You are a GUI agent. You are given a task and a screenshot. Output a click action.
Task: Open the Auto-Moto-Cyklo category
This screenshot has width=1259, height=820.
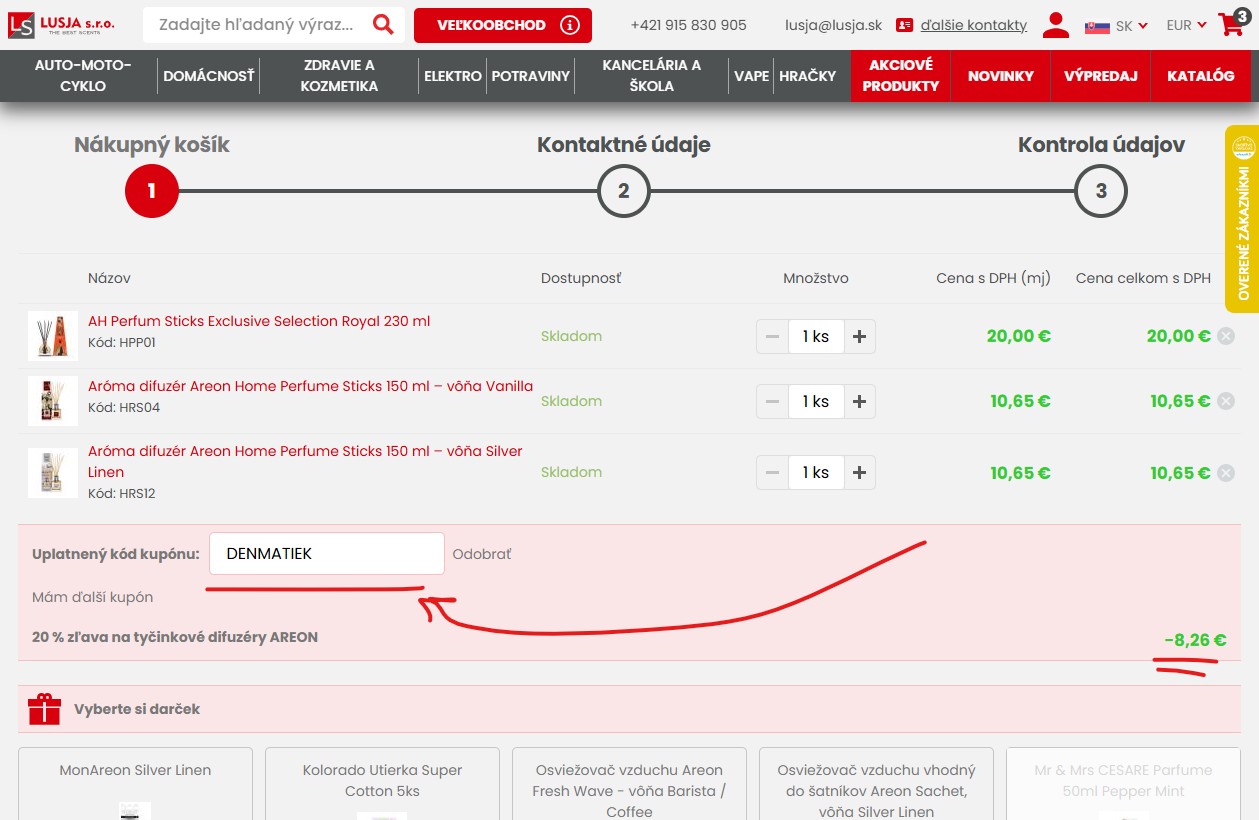pos(83,76)
